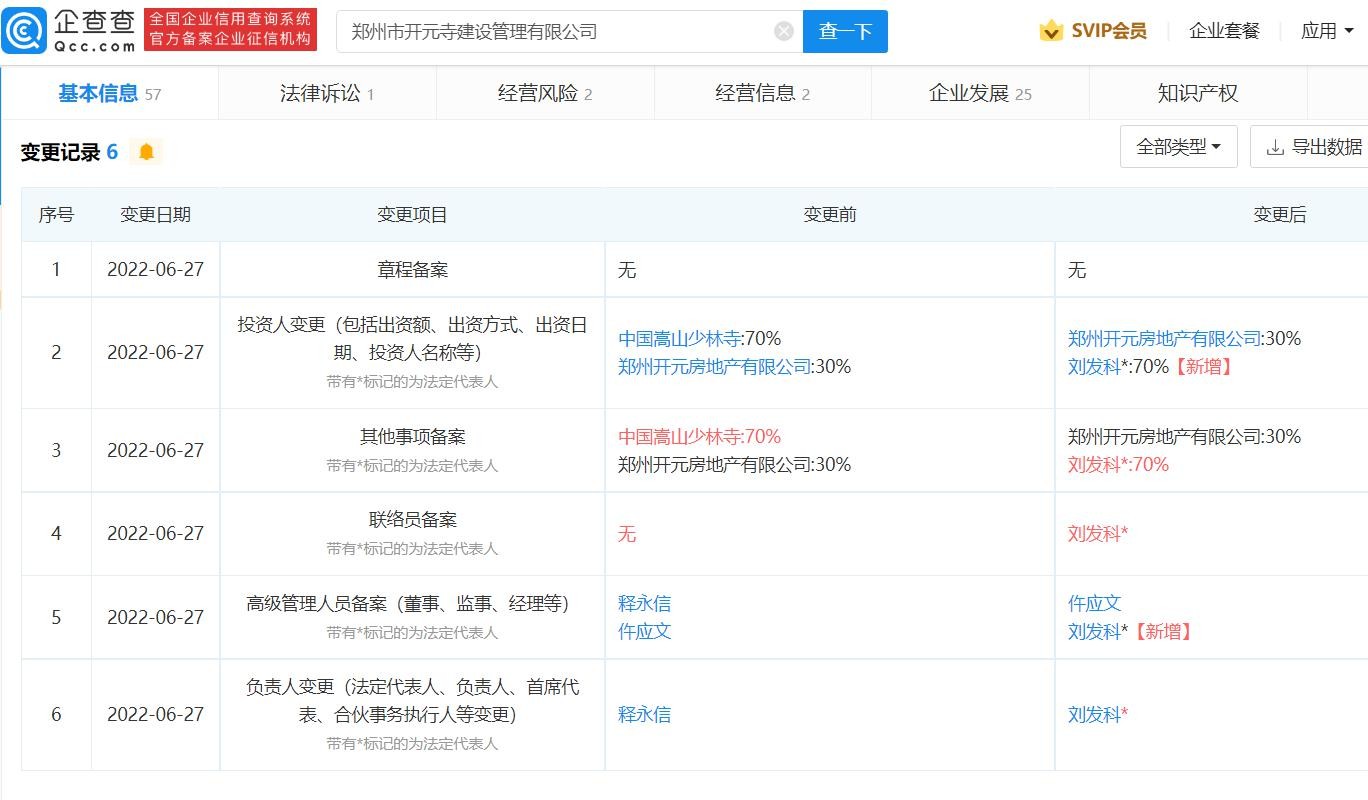
Task: Open 刘发科 link in row 2 变更后
Action: (x=1094, y=366)
